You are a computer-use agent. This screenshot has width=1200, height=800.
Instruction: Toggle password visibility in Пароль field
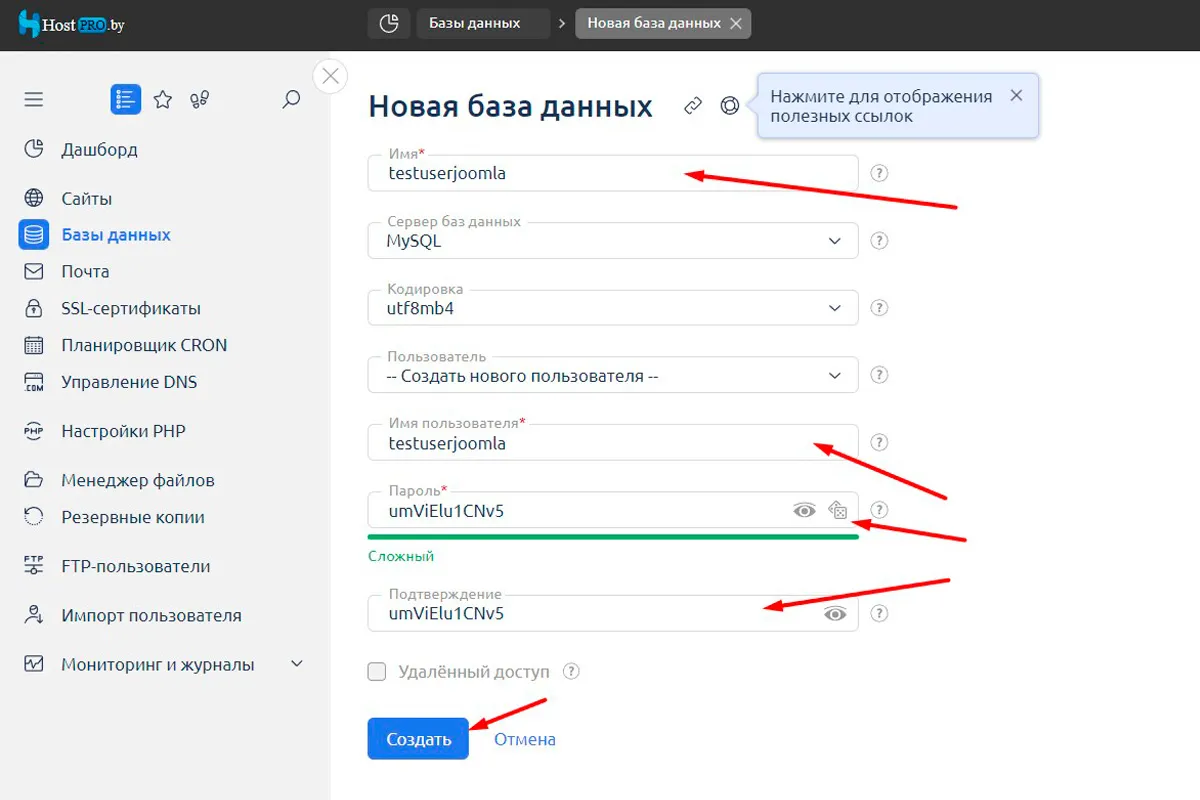[804, 510]
